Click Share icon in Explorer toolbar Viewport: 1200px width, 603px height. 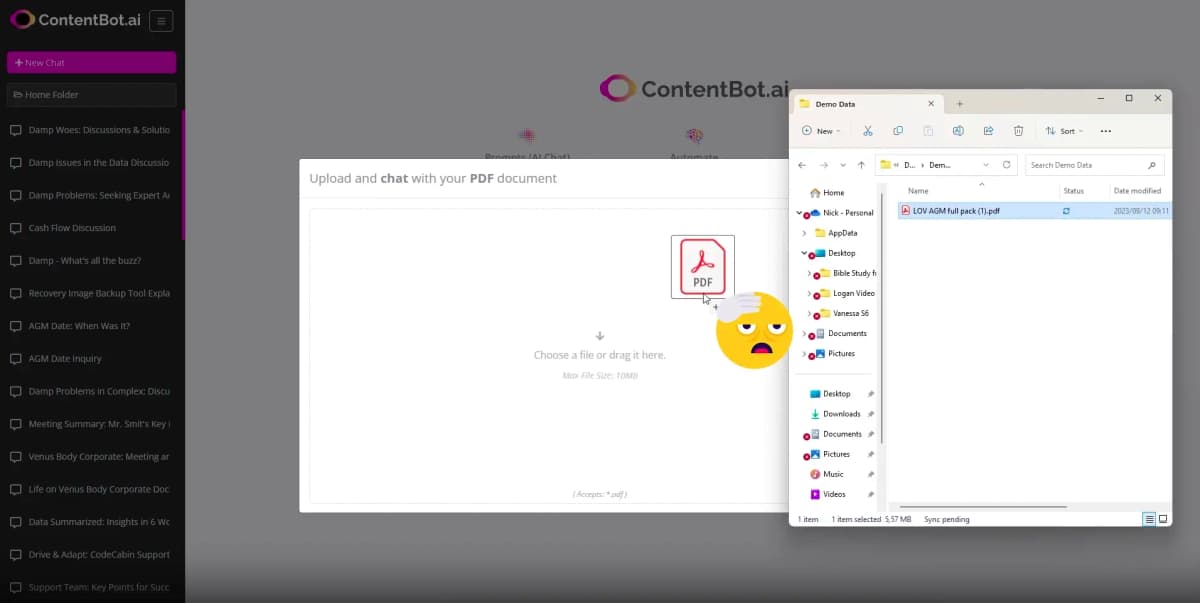(988, 131)
